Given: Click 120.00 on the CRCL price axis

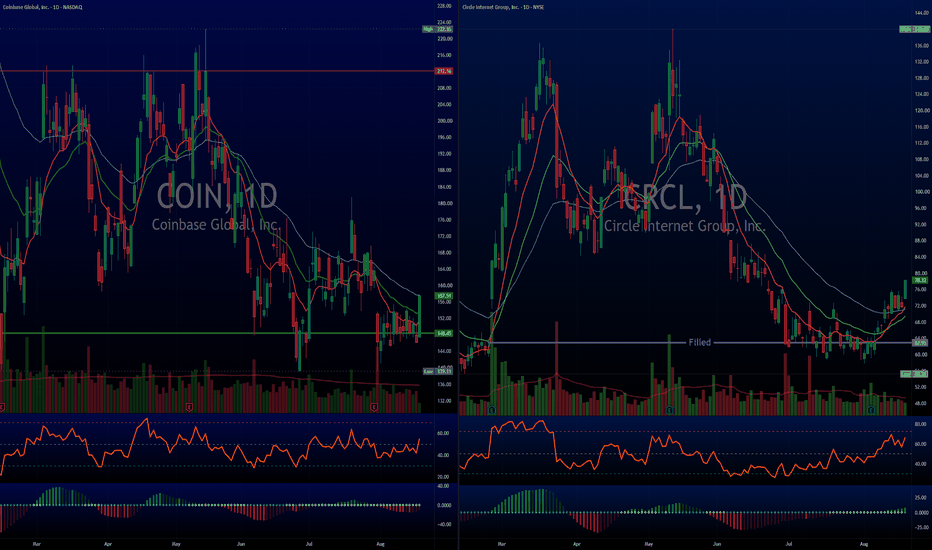Looking at the screenshot, I should tap(921, 111).
